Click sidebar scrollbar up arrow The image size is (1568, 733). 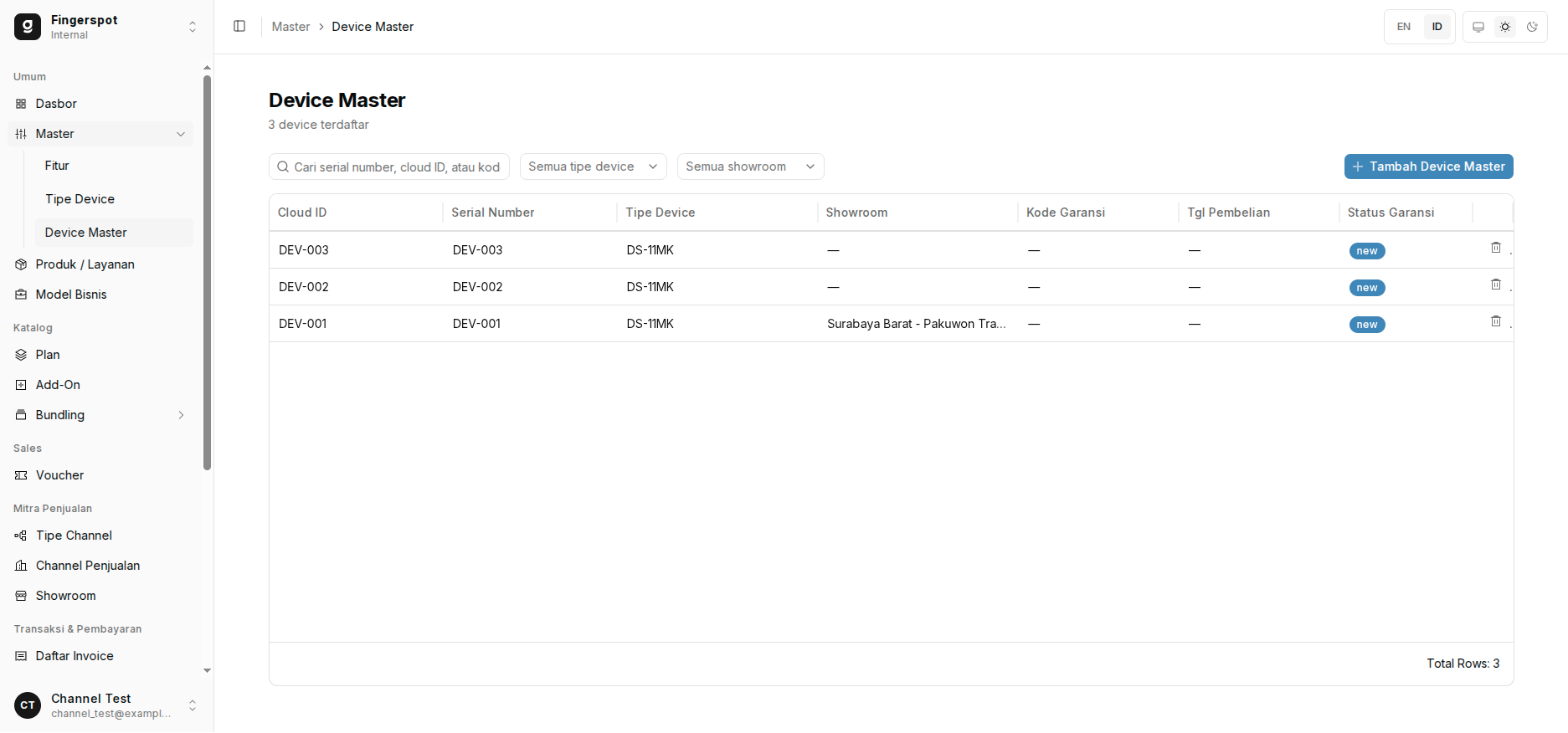(x=207, y=68)
